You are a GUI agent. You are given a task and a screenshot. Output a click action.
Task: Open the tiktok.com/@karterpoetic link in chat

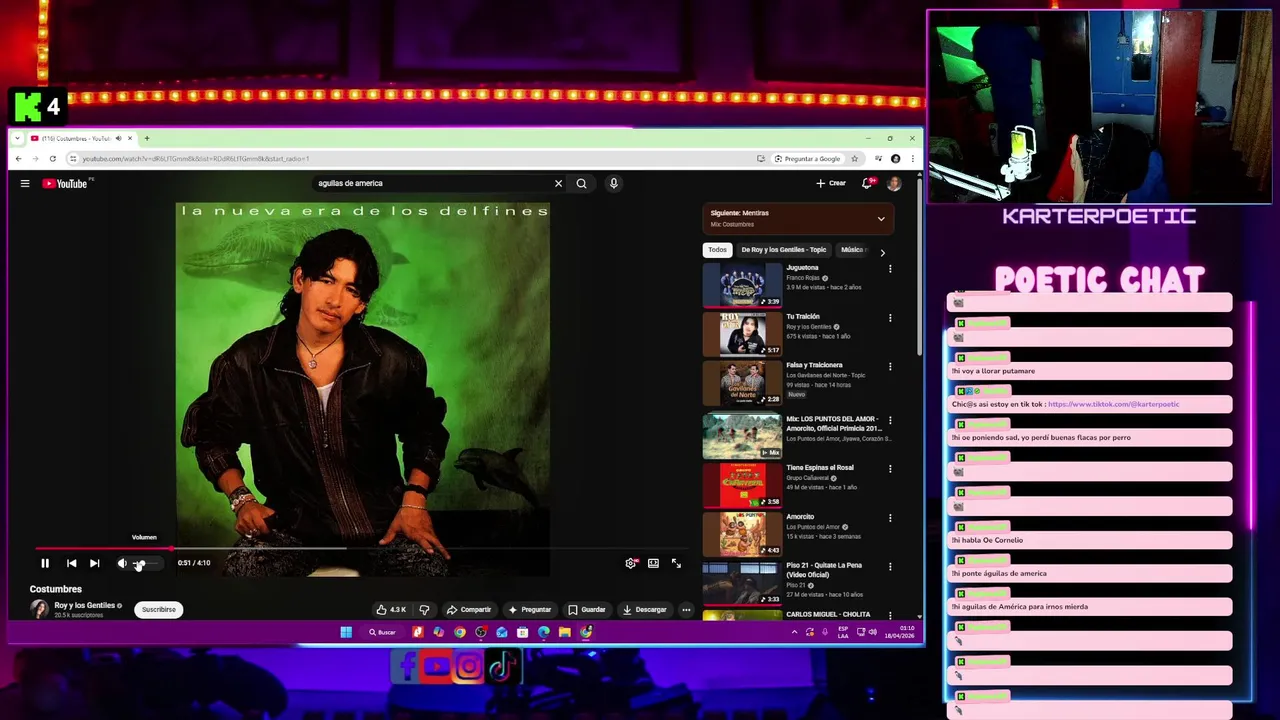(x=1113, y=404)
